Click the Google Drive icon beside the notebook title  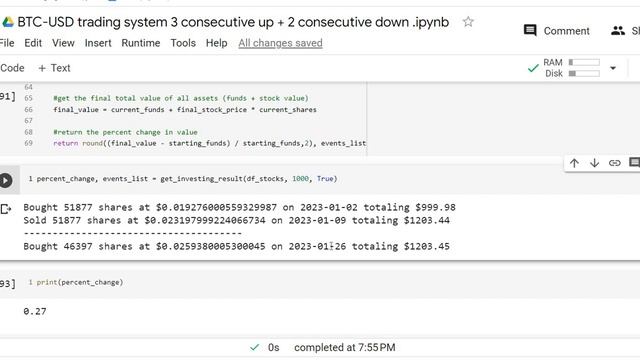coord(8,22)
